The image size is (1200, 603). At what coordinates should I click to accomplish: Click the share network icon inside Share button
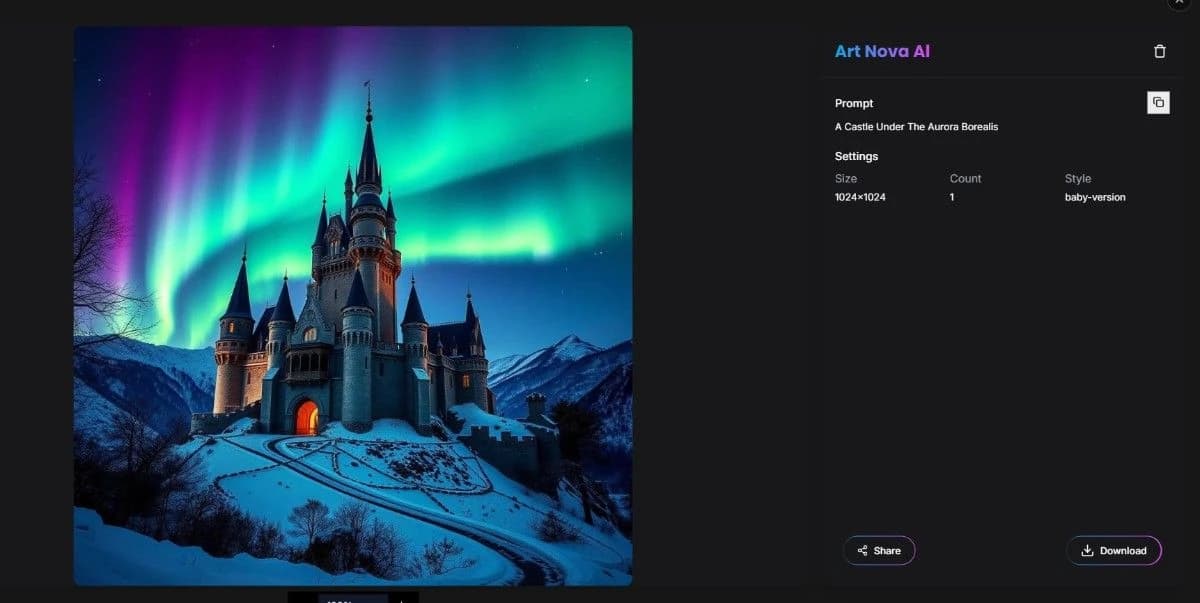pyautogui.click(x=863, y=550)
